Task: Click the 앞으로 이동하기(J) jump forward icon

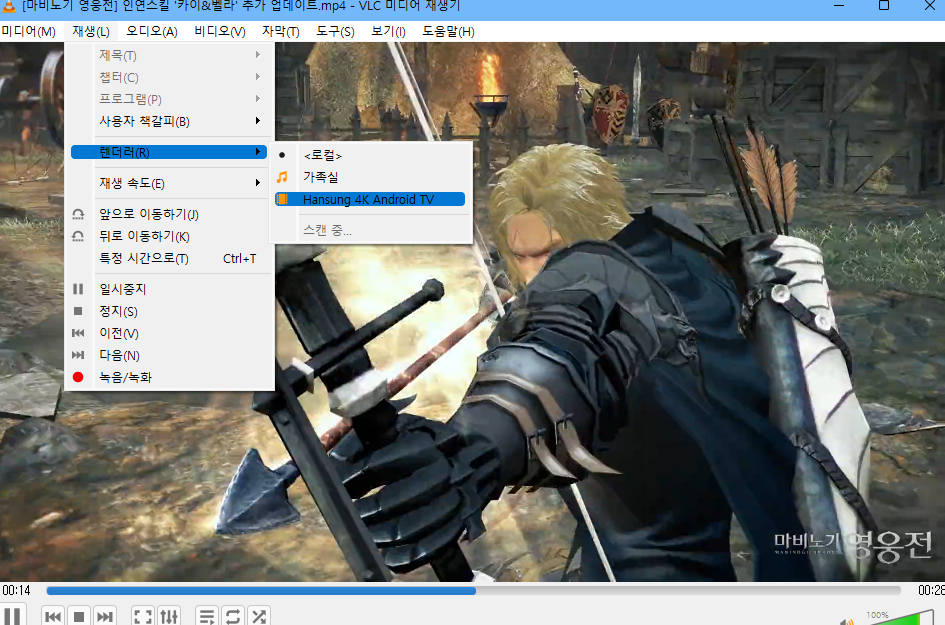Action: [x=78, y=214]
